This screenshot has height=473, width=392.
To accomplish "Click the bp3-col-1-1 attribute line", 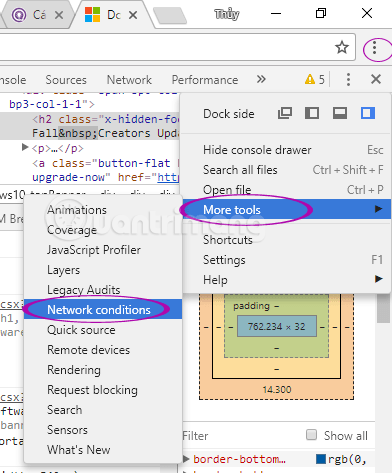I will [52, 104].
